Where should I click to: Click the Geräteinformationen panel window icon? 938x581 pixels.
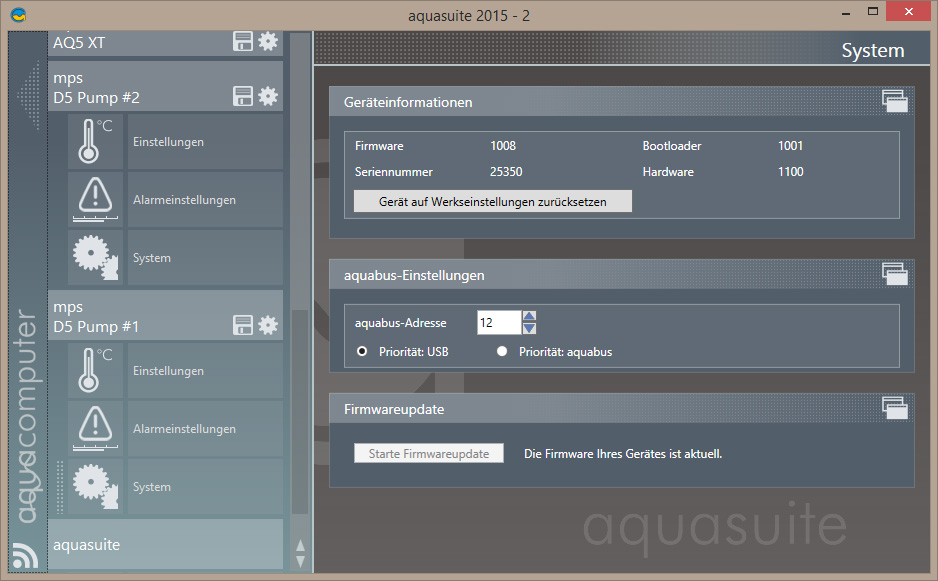[895, 101]
